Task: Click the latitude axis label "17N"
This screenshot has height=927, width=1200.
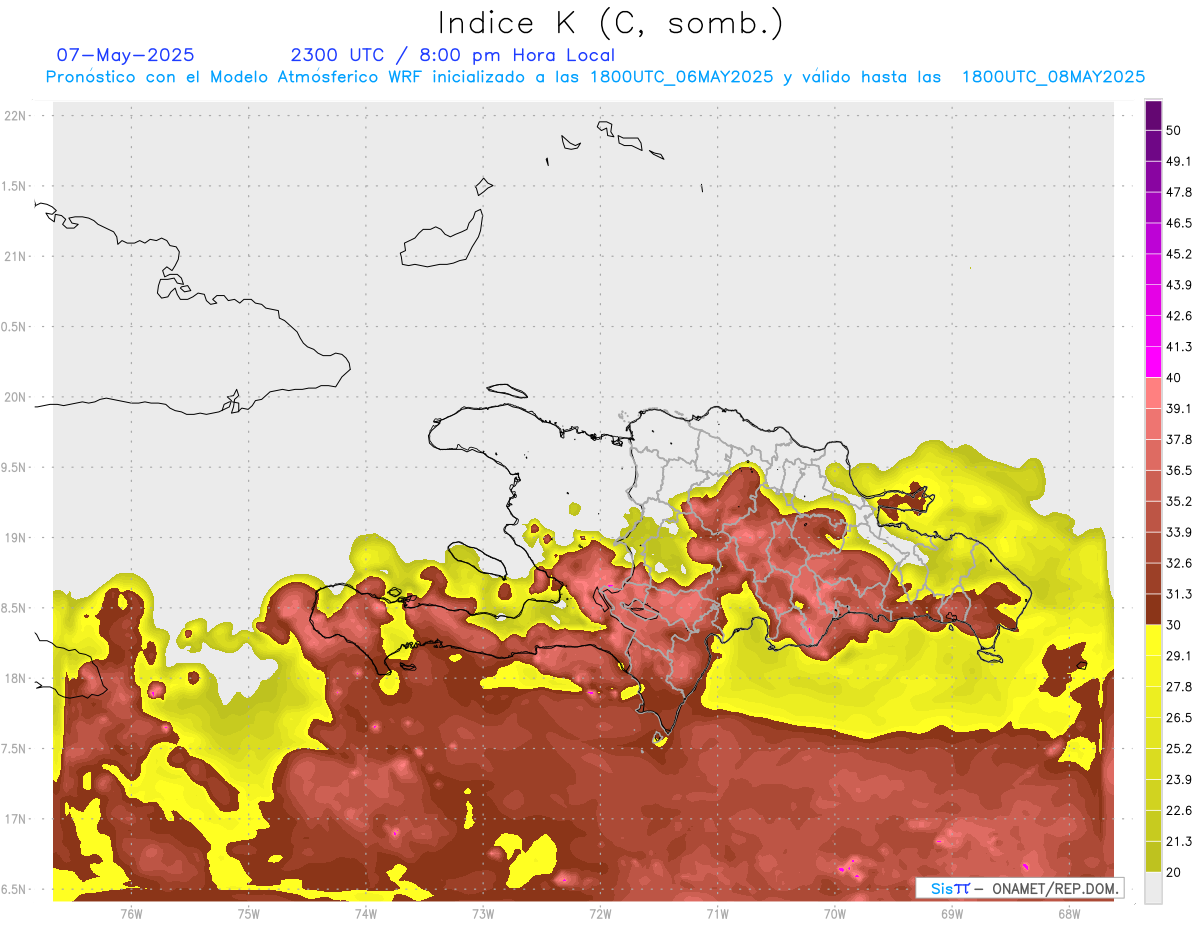Action: (16, 820)
